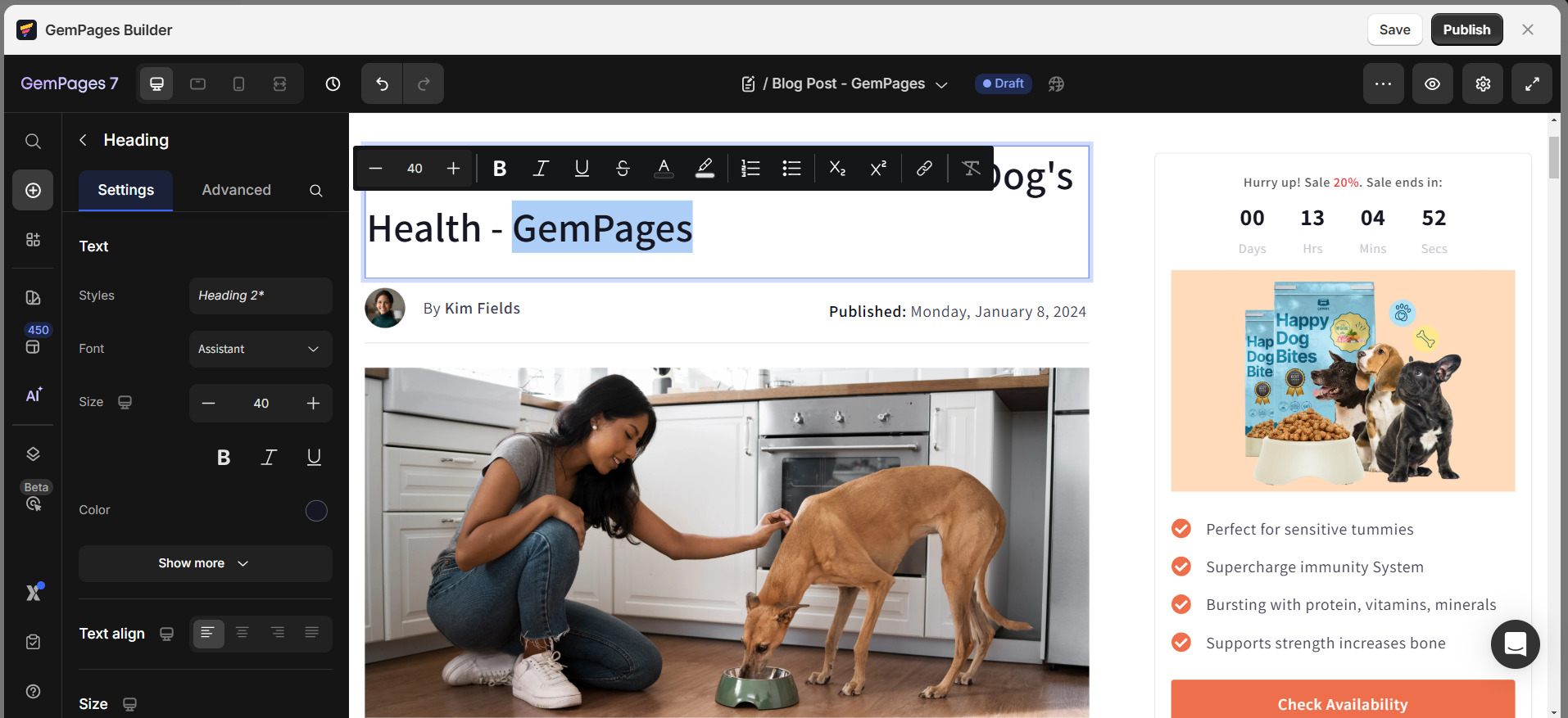Screen dimensions: 1568x718
Task: Open highlight color in floating toolbar
Action: (705, 169)
